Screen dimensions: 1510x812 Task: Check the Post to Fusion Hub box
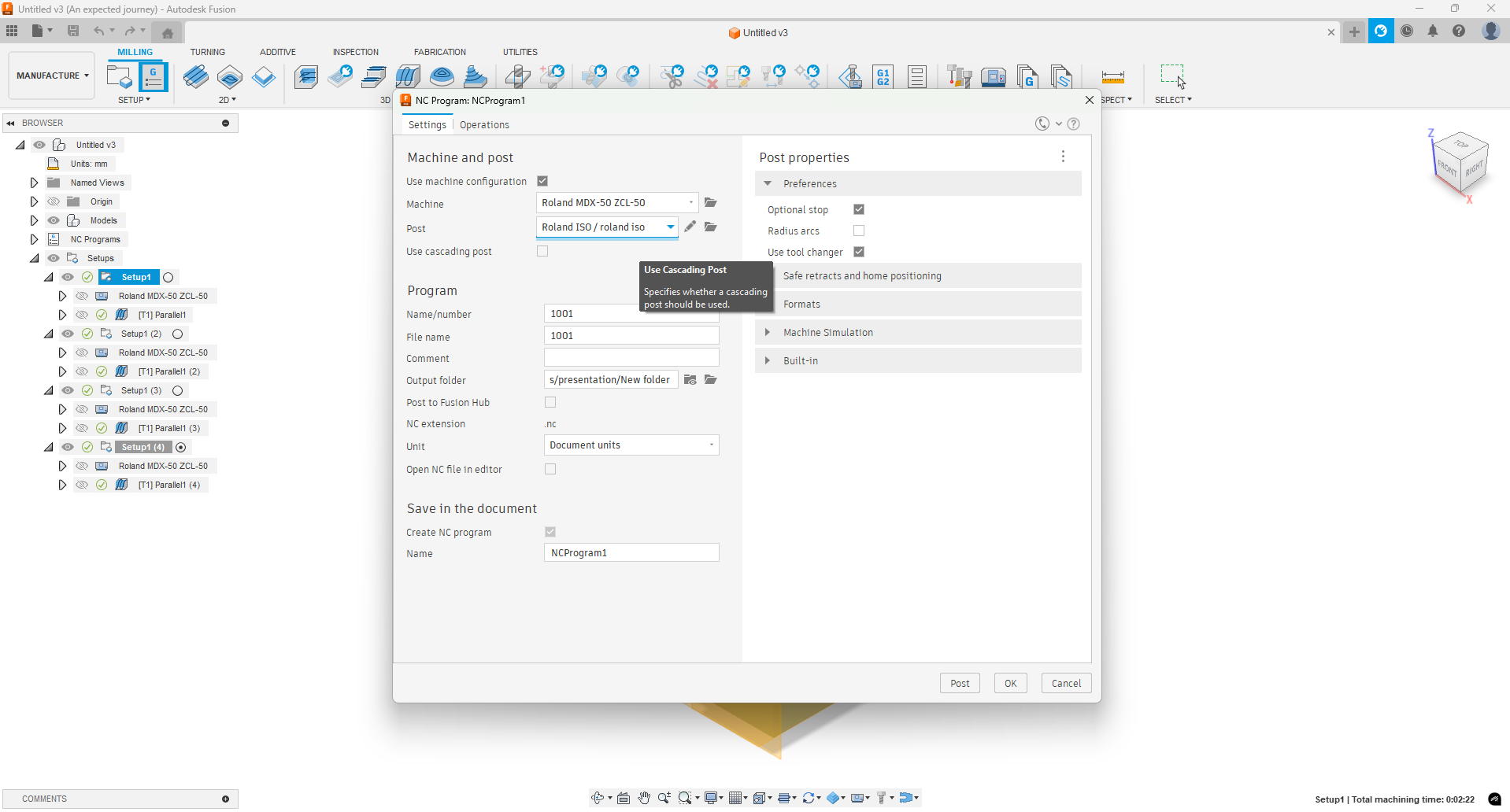(x=550, y=402)
